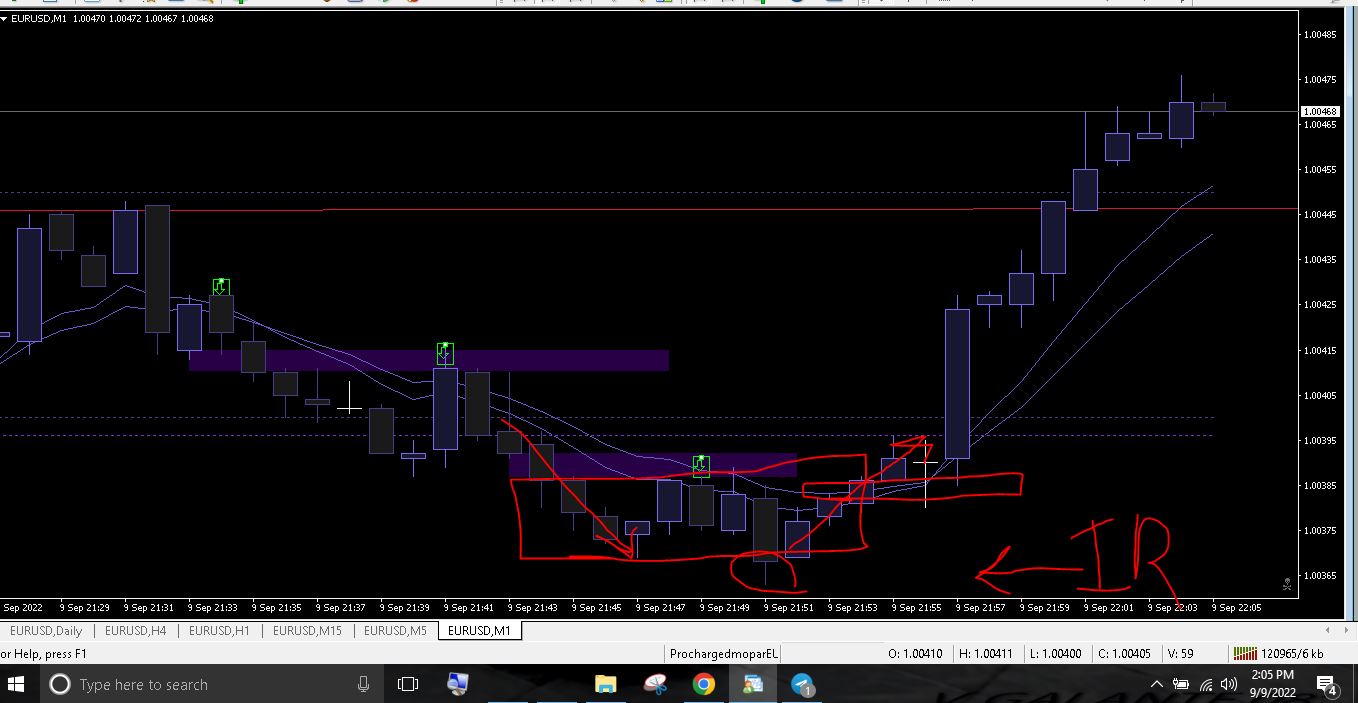Click the taskbar search box
This screenshot has width=1358, height=703.
tap(211, 684)
